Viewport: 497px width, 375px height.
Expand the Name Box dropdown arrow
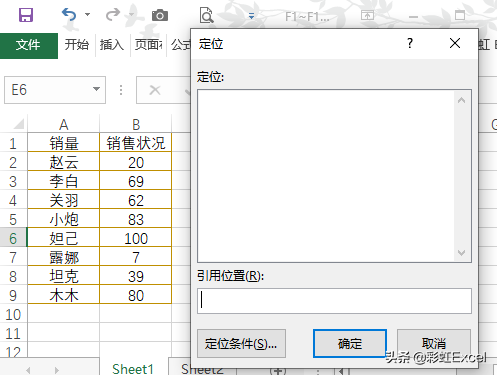[x=96, y=89]
